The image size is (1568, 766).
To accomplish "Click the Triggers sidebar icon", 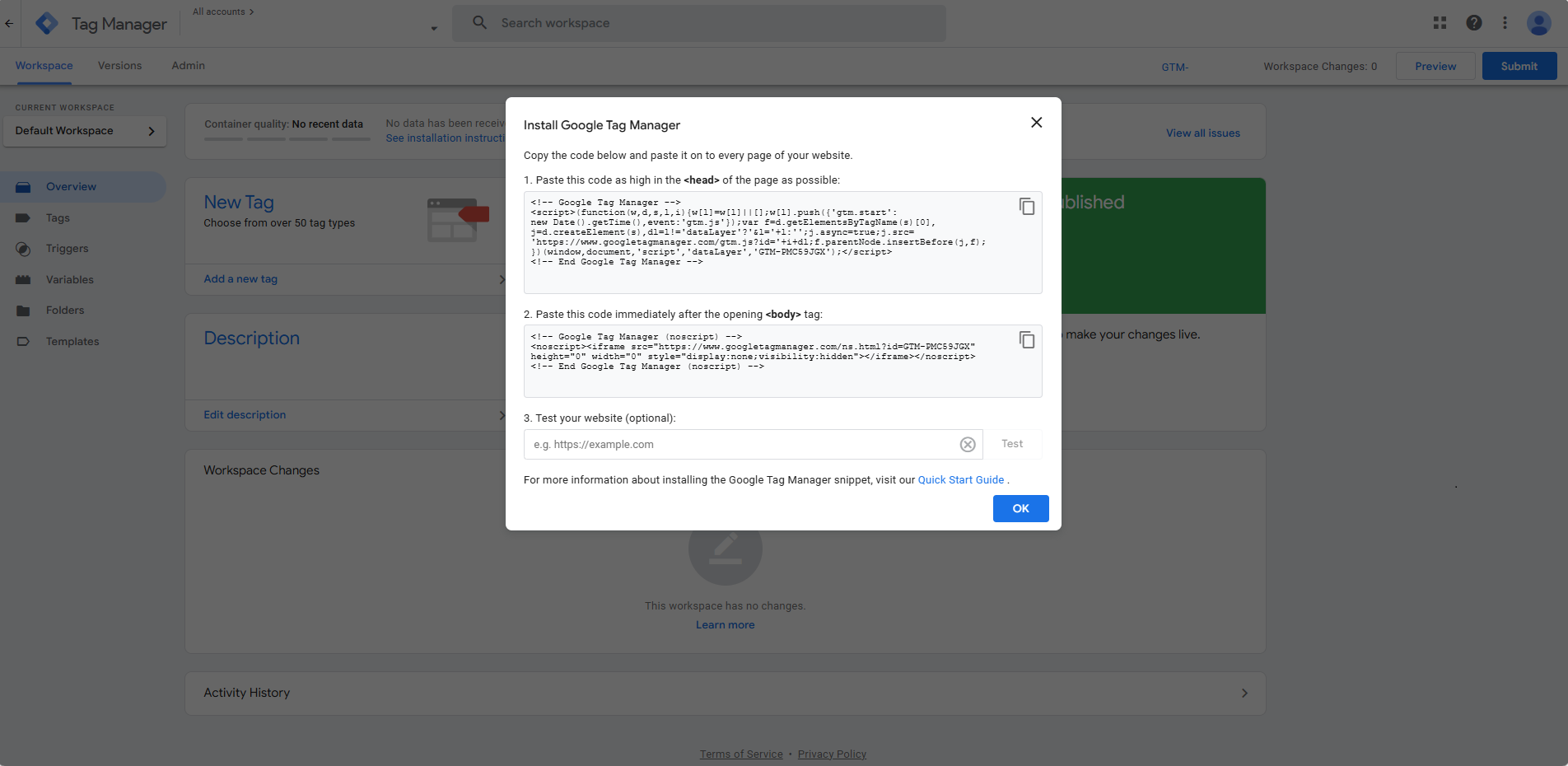I will (23, 249).
